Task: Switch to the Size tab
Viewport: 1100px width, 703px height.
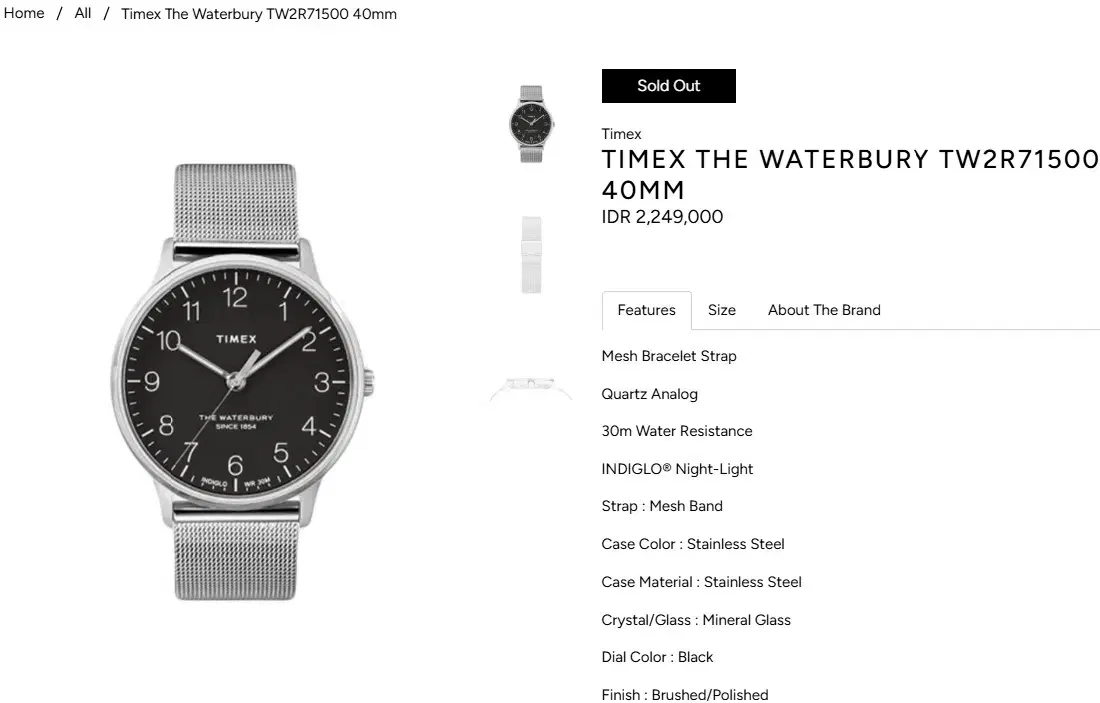Action: click(722, 310)
